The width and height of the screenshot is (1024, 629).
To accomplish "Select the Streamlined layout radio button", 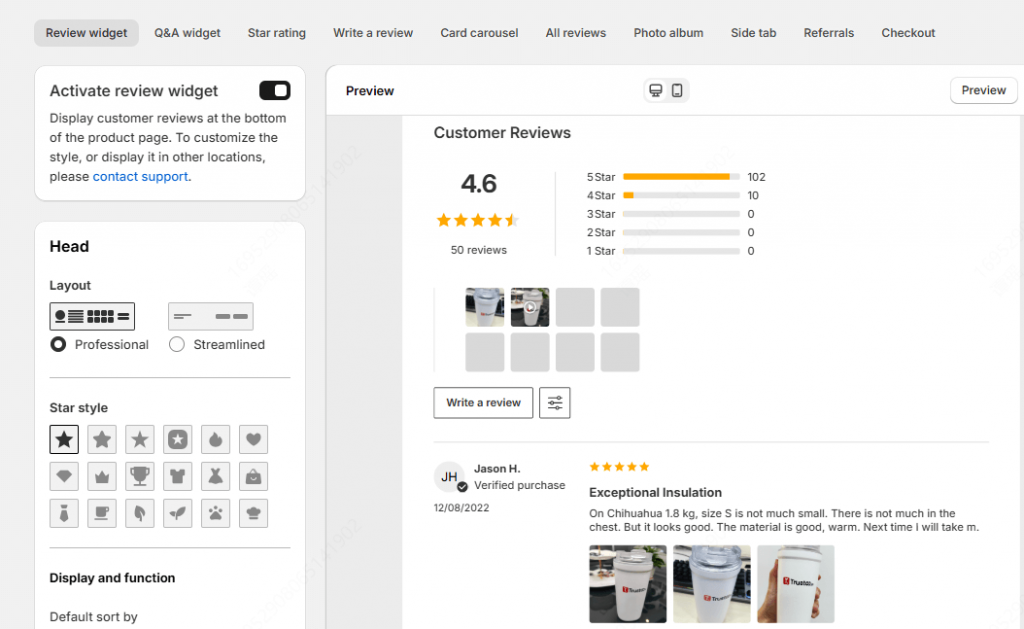I will (x=177, y=344).
